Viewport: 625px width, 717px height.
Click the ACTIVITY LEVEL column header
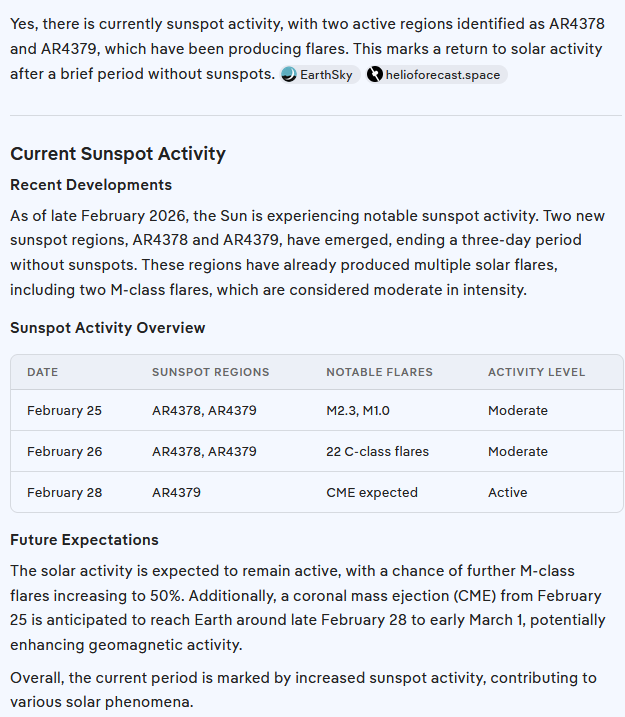[536, 372]
